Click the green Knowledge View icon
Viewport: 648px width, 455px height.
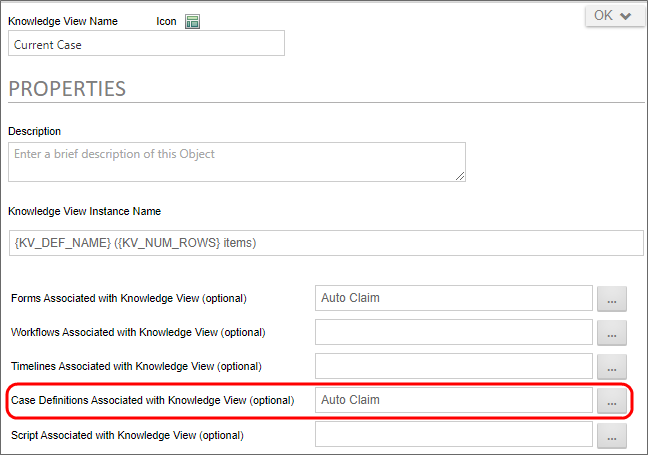[192, 21]
